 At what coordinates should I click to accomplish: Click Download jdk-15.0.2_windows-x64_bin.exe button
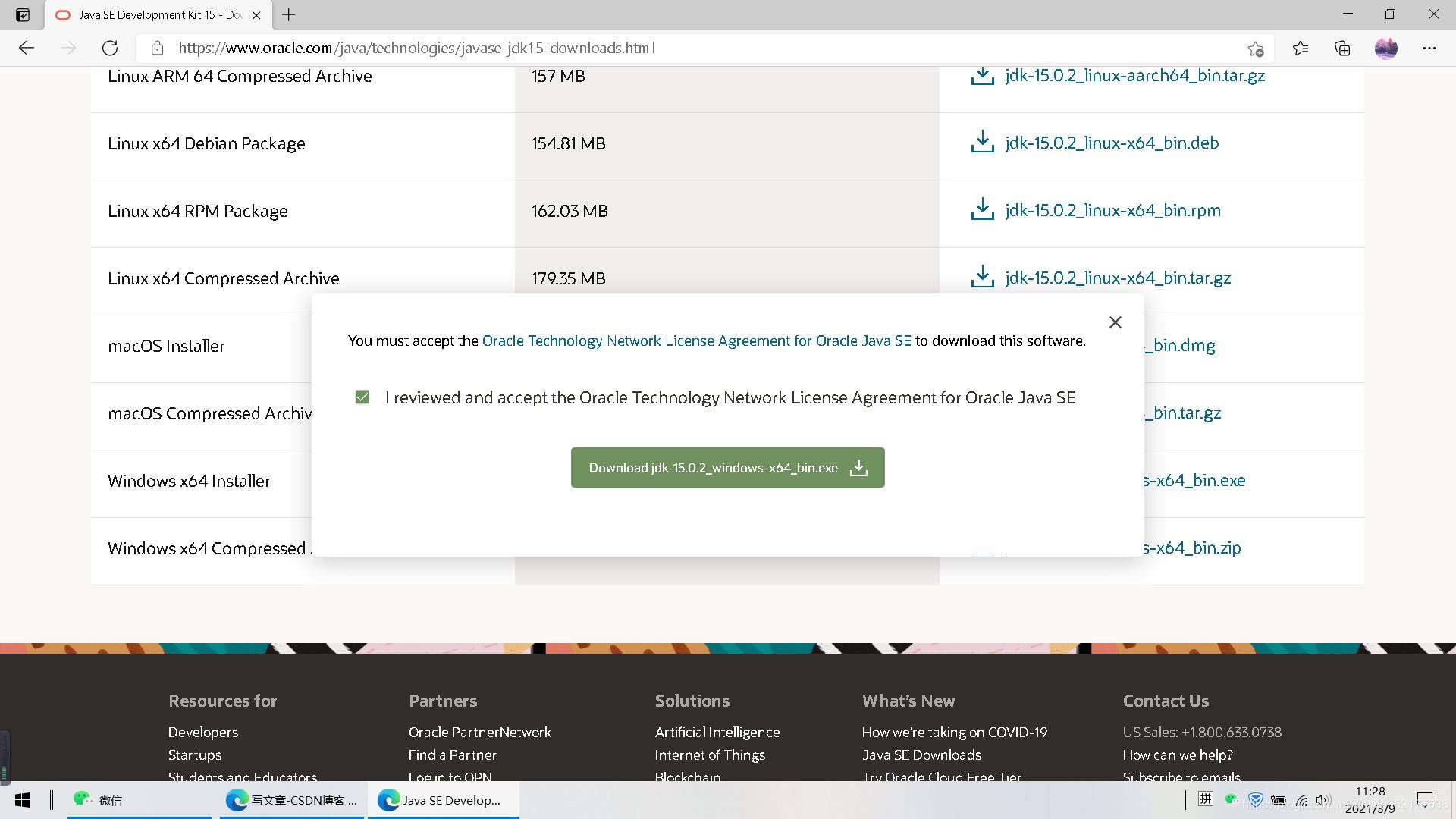727,468
